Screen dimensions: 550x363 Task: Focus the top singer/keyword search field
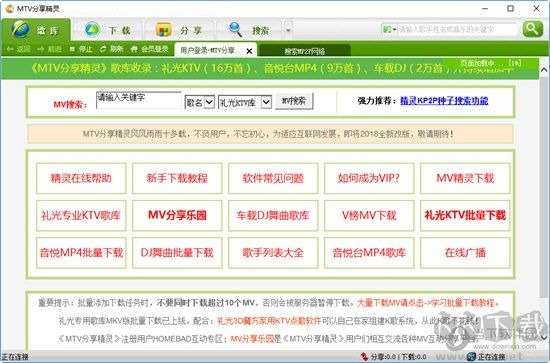(457, 29)
